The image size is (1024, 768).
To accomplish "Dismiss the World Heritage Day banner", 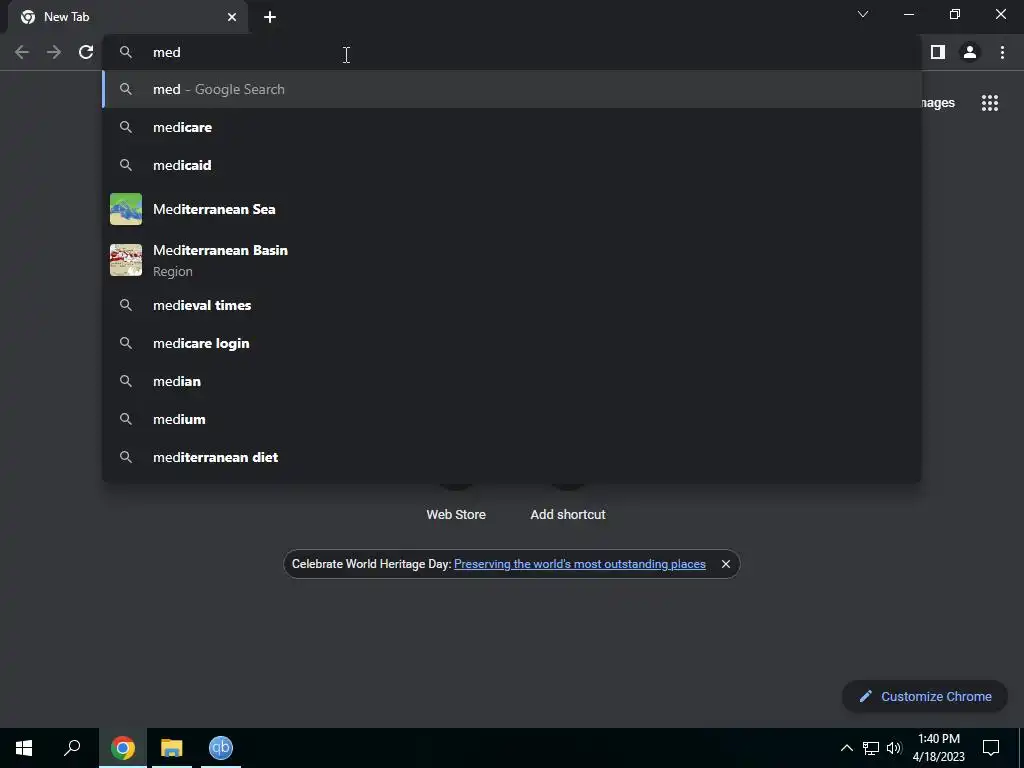I will (x=726, y=564).
